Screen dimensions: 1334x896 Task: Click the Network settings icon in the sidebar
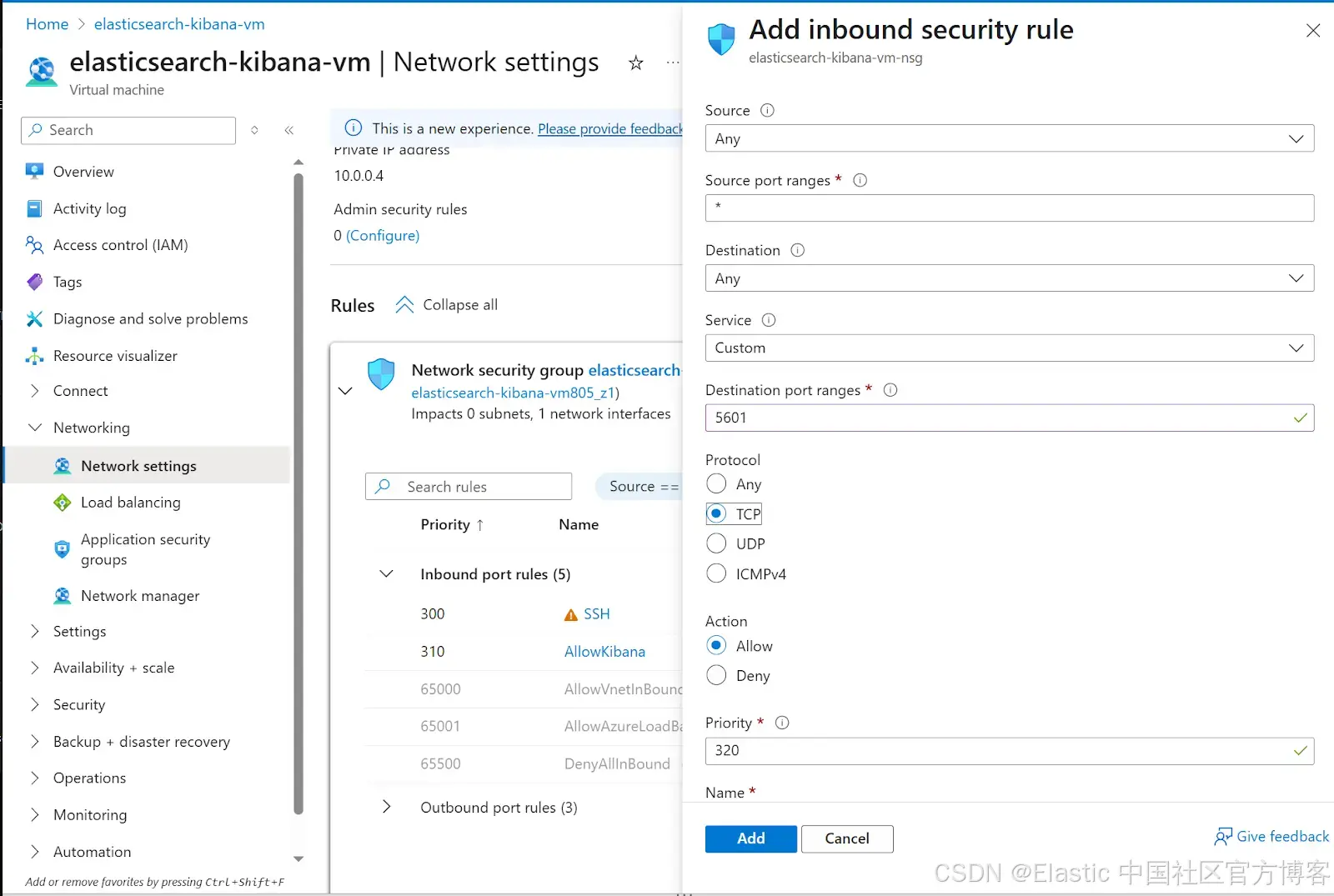click(x=63, y=466)
